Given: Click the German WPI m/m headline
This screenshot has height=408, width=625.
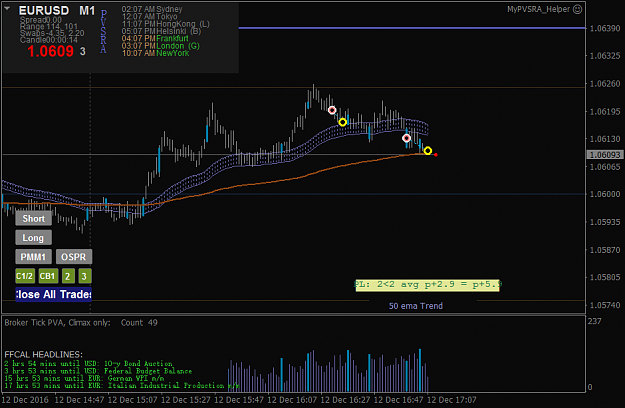Looking at the screenshot, I should click(84, 378).
